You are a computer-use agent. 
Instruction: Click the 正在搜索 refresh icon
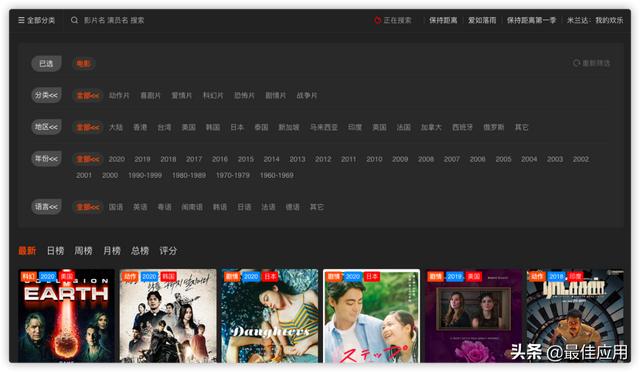(378, 20)
